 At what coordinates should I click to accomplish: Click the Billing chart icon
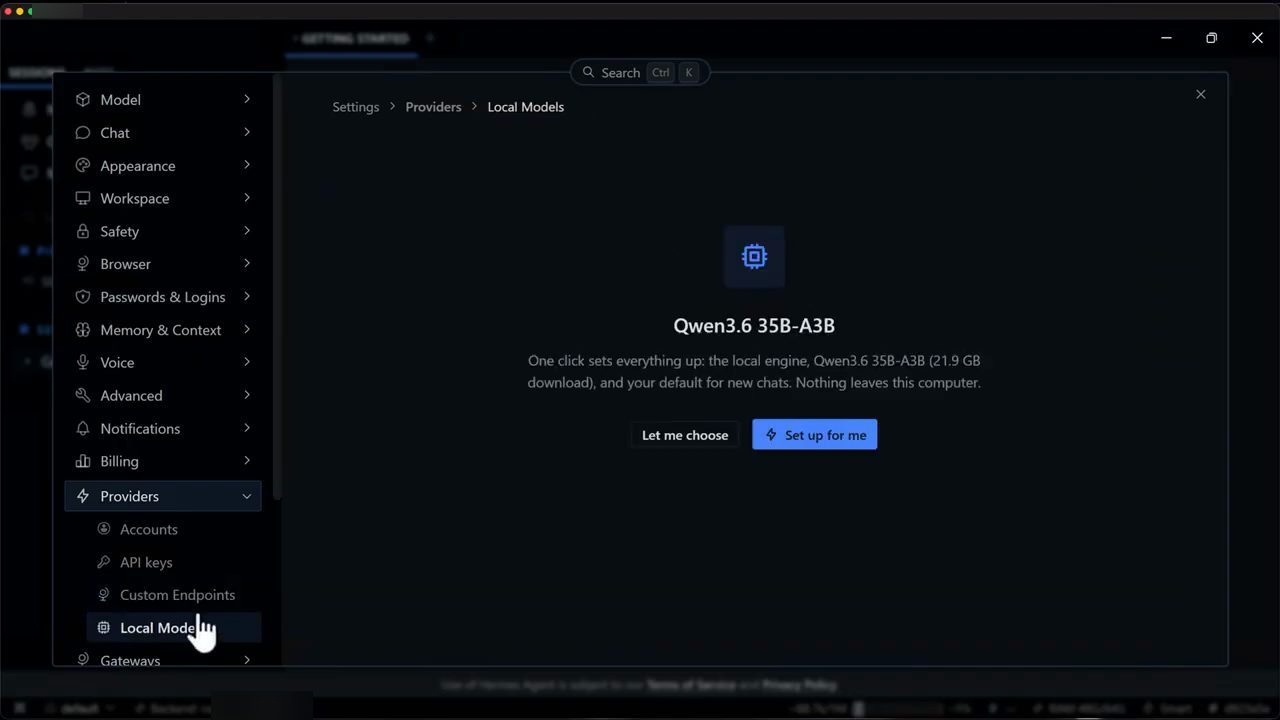coord(83,461)
